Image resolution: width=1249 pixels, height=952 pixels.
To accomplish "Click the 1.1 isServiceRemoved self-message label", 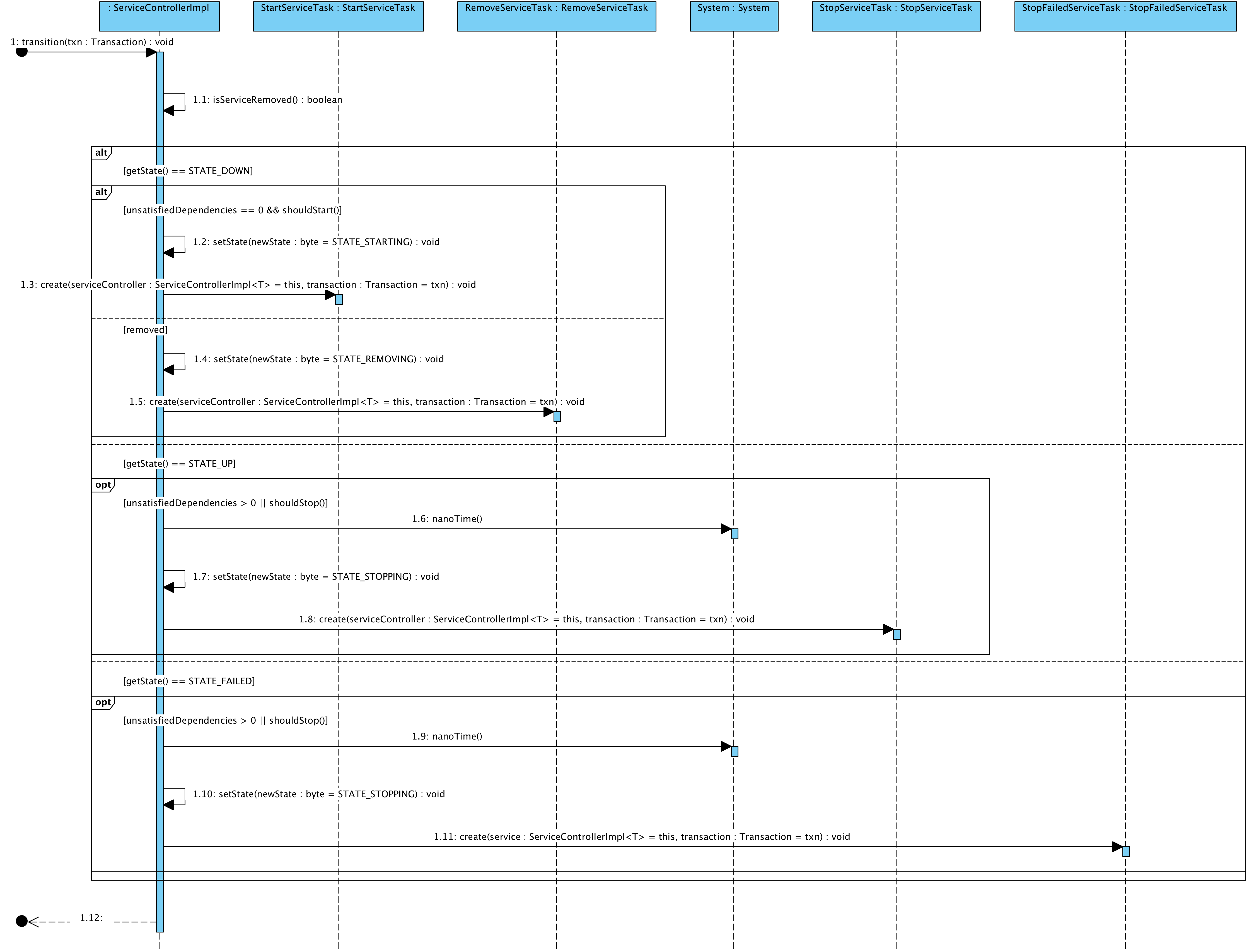I will tap(267, 100).
